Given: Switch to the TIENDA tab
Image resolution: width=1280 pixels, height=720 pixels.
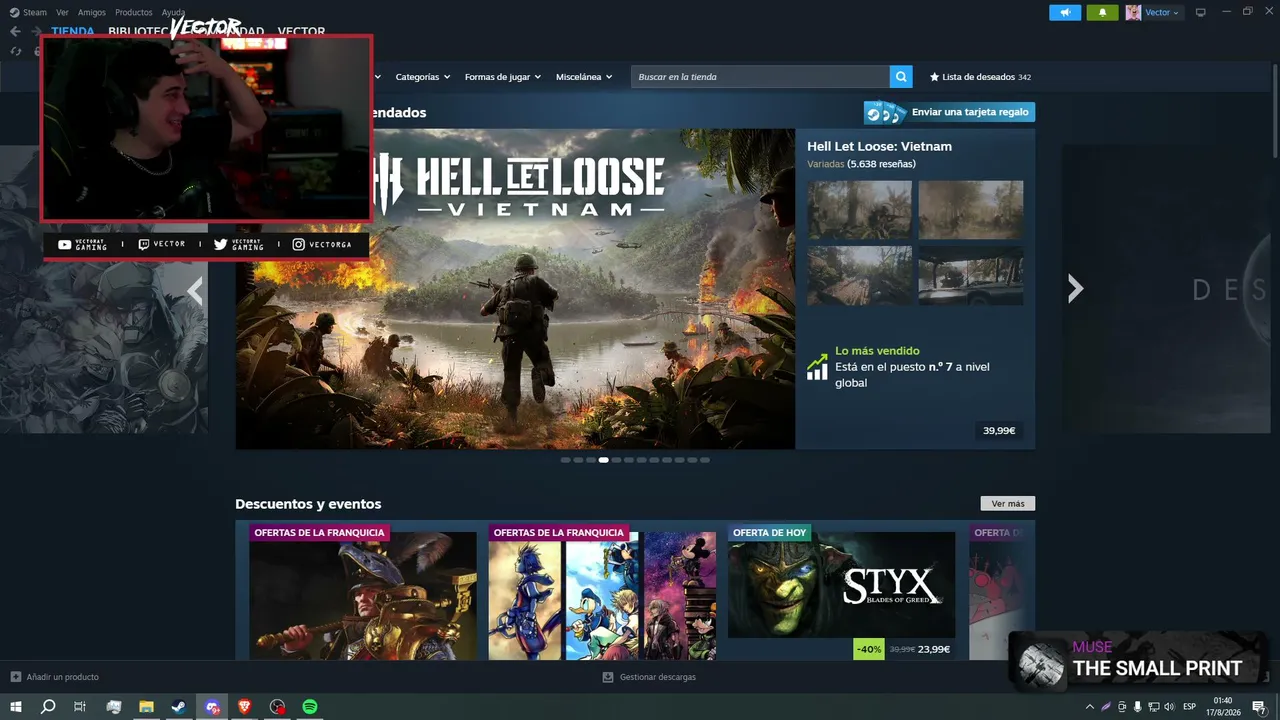Looking at the screenshot, I should tap(73, 32).
